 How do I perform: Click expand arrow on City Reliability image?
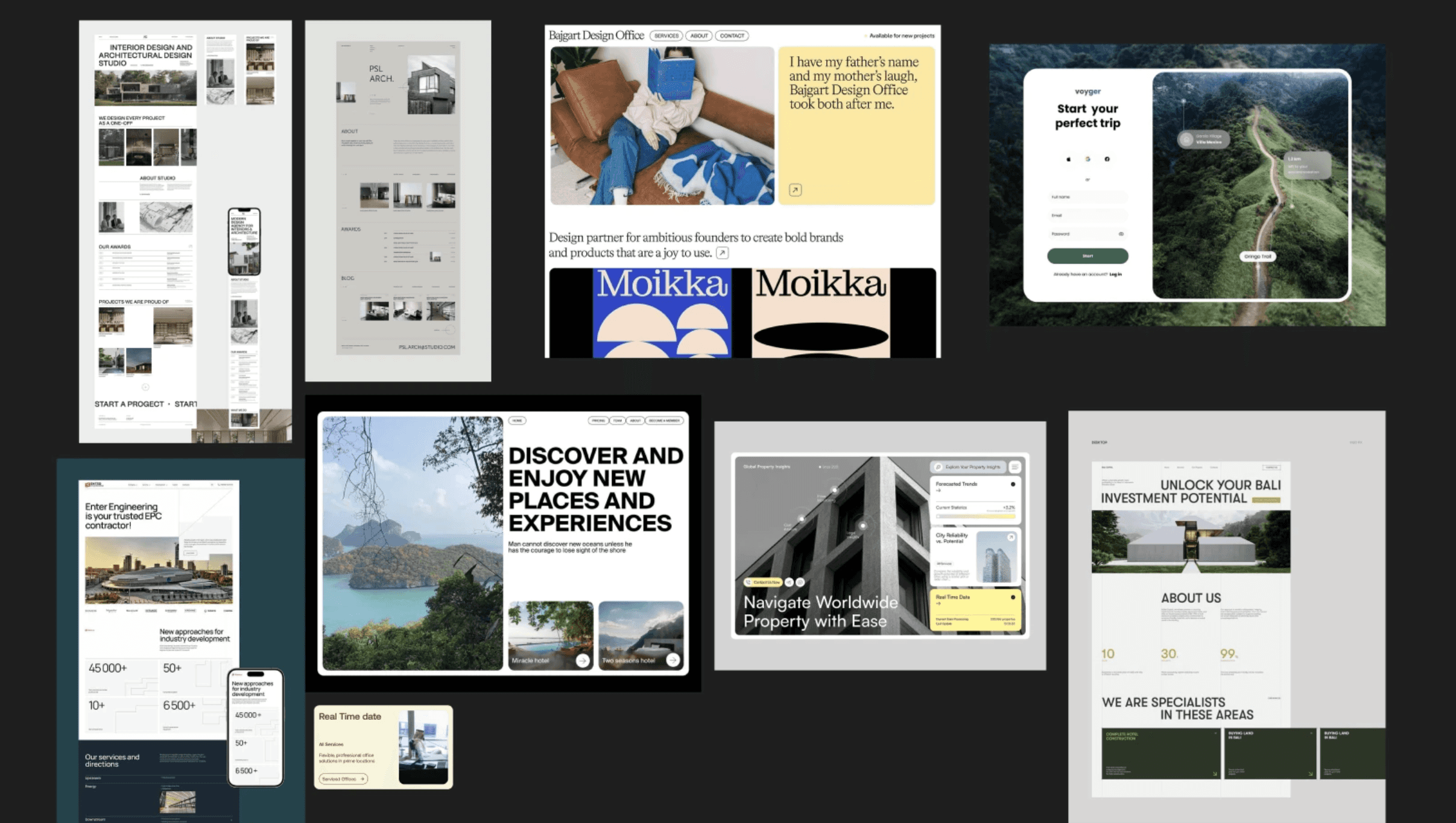click(x=1011, y=537)
